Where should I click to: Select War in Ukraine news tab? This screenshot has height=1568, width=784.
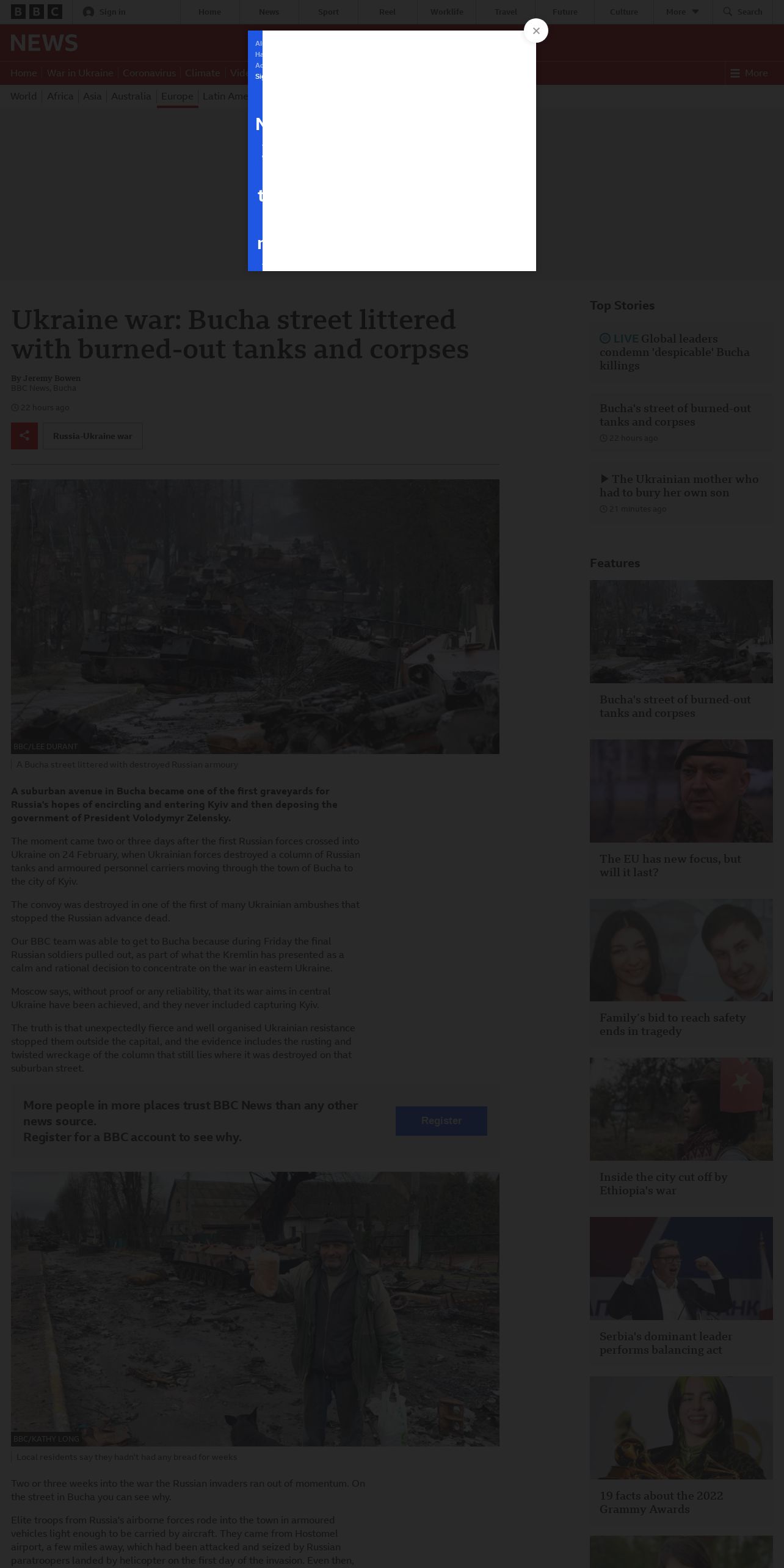80,73
